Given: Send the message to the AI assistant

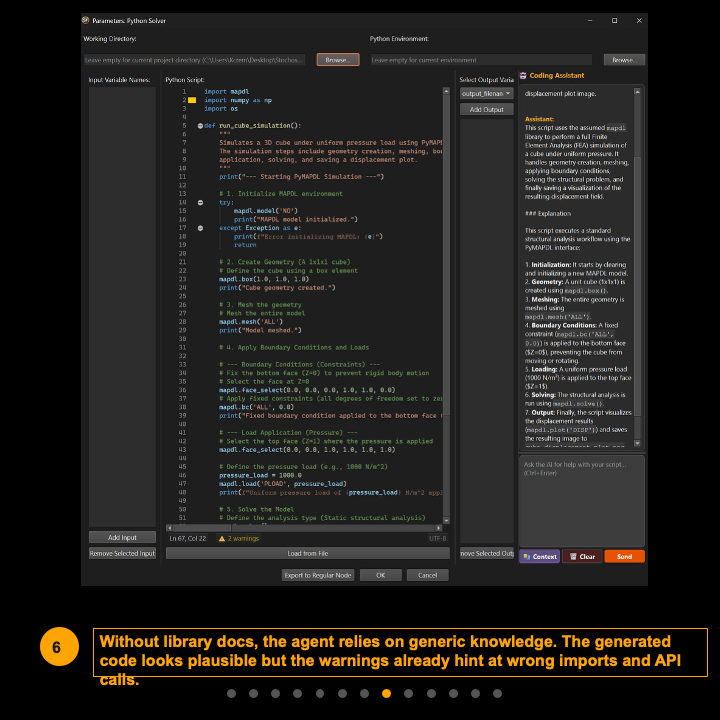Looking at the screenshot, I should (624, 556).
